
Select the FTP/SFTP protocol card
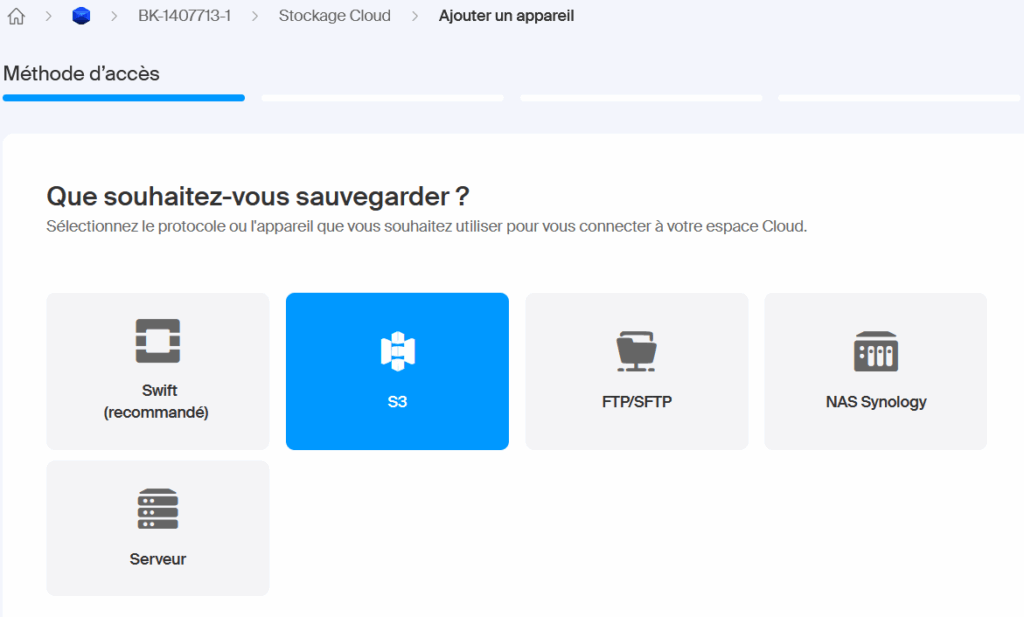point(636,371)
